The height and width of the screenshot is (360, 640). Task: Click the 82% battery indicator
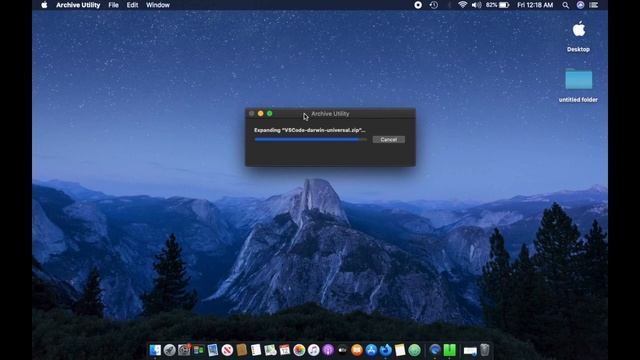498,5
